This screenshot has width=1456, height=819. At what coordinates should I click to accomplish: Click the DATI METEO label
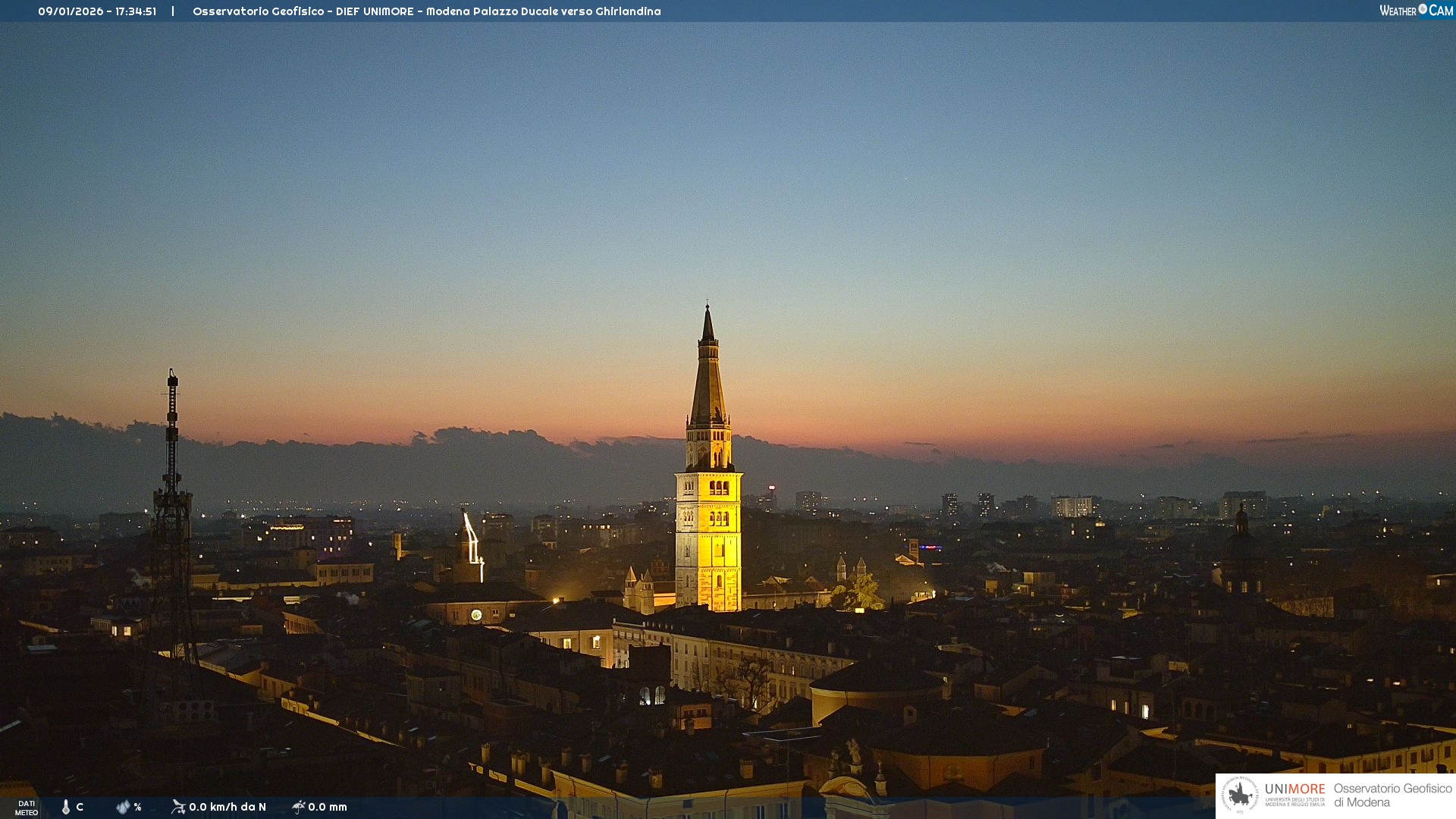tap(27, 808)
